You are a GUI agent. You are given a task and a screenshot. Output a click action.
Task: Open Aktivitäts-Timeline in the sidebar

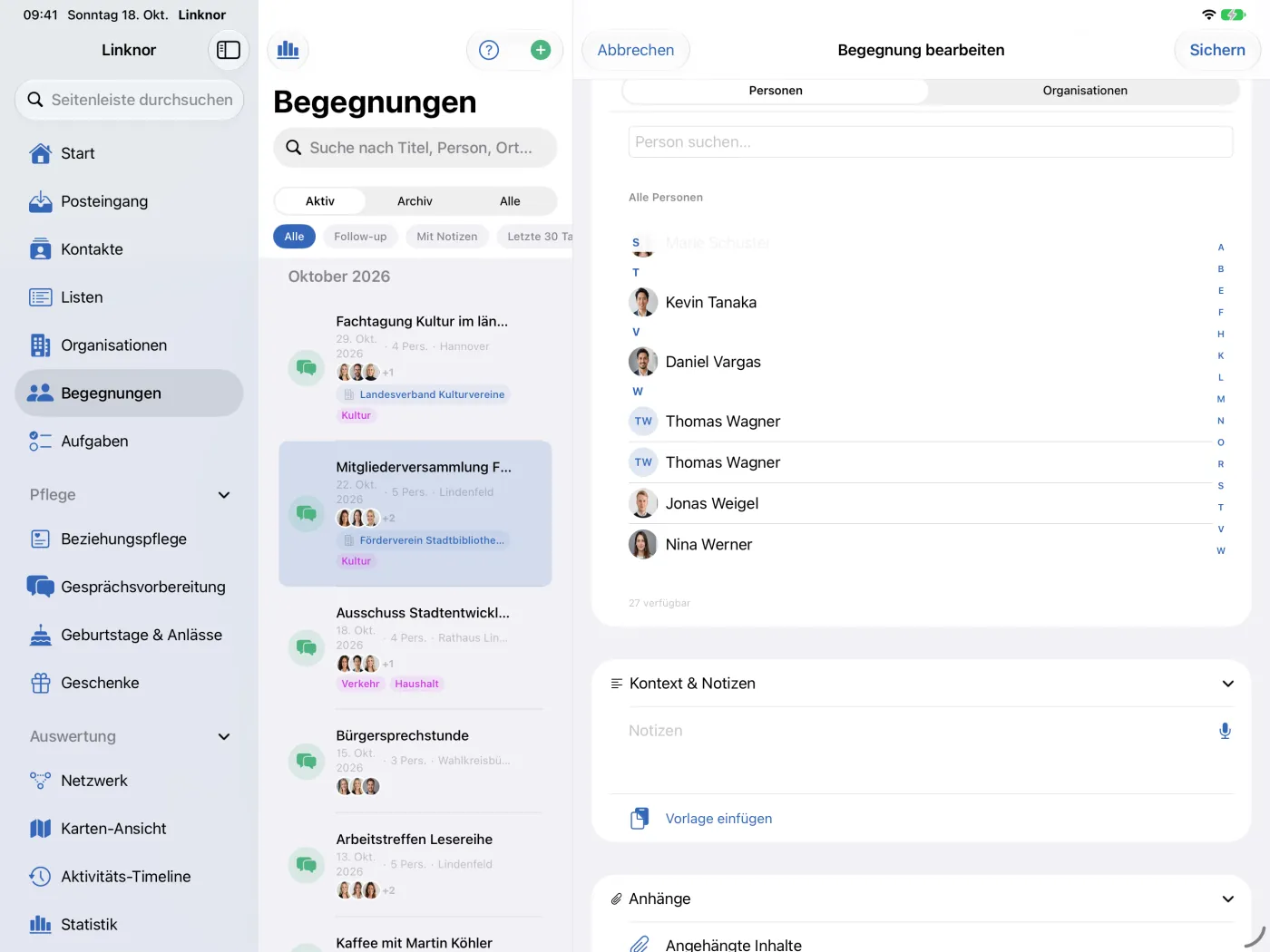coord(129,877)
